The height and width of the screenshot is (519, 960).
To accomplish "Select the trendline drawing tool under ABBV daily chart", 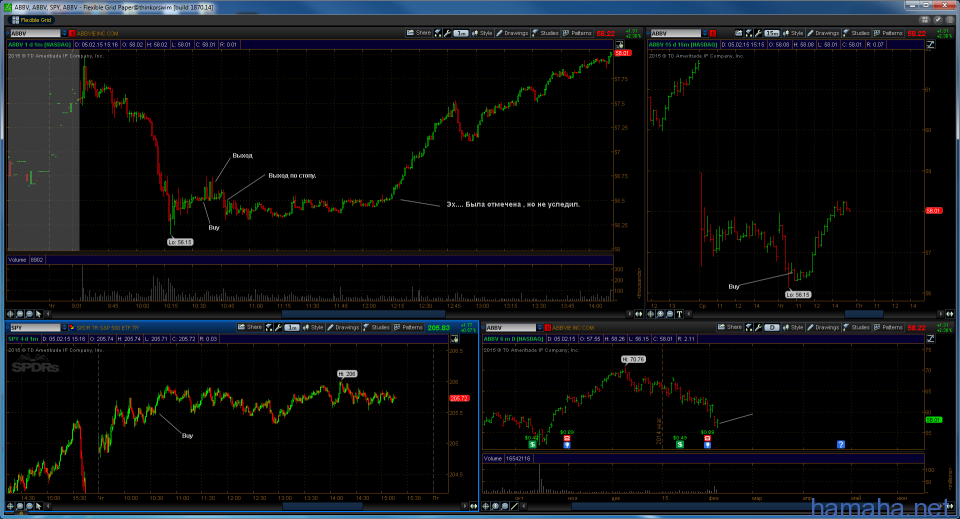I will click(x=515, y=506).
